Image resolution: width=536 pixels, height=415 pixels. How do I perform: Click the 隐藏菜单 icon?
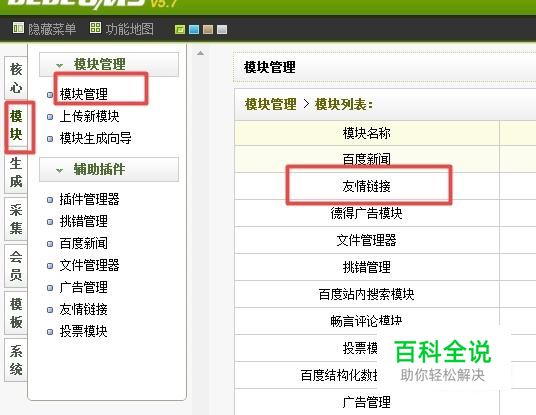(18, 28)
